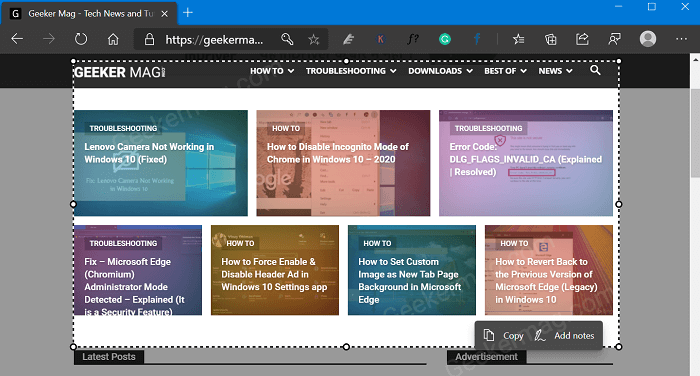Click How To tag on Header Ad card
The height and width of the screenshot is (376, 700).
click(x=240, y=243)
